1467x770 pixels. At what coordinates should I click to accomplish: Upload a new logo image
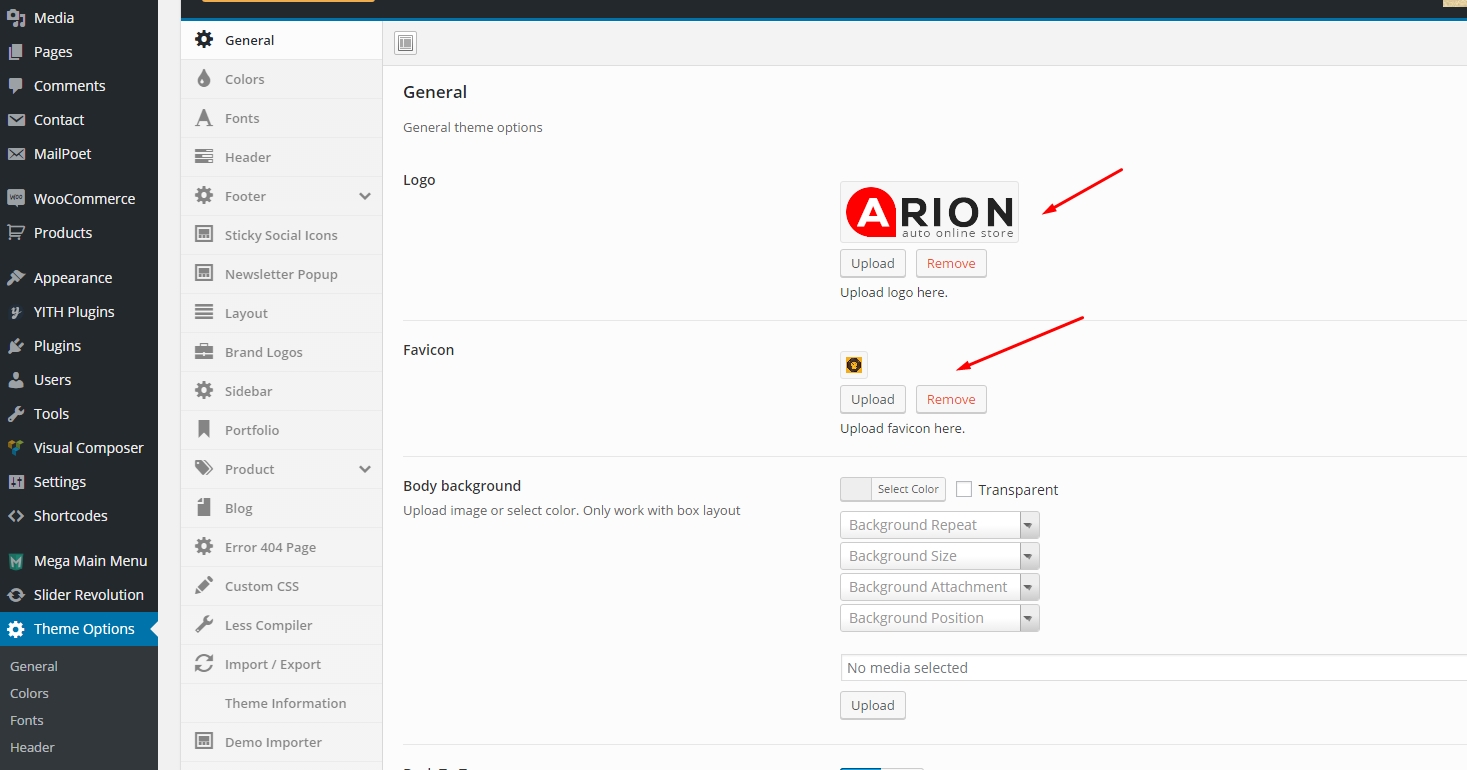click(x=872, y=263)
